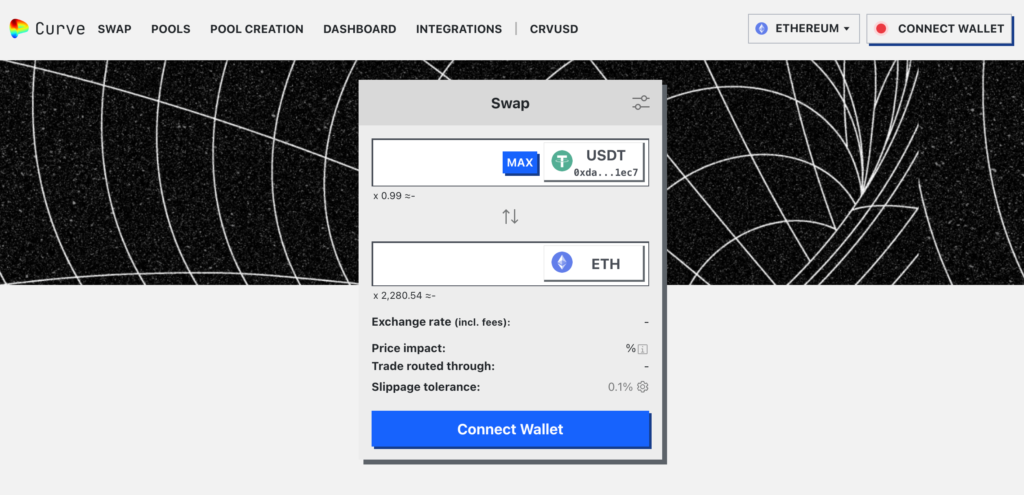Image resolution: width=1024 pixels, height=495 pixels.
Task: Click 'Trade routed through:' label
Action: [433, 366]
